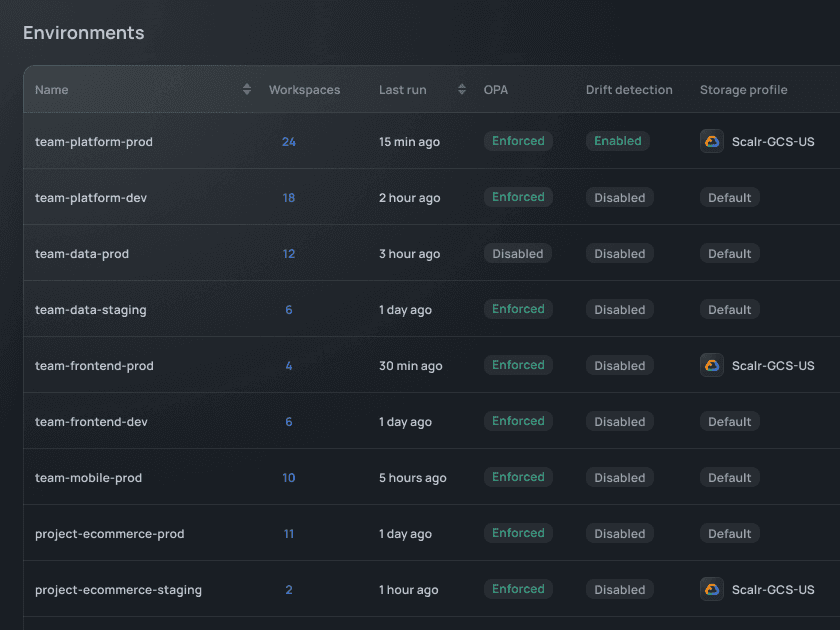
Task: Click the Workspaces column header
Action: click(304, 90)
